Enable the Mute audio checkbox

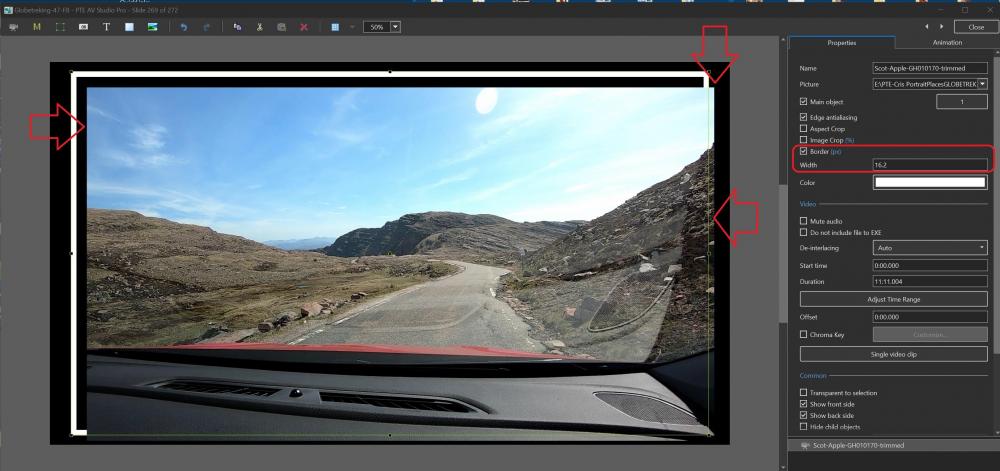point(804,220)
